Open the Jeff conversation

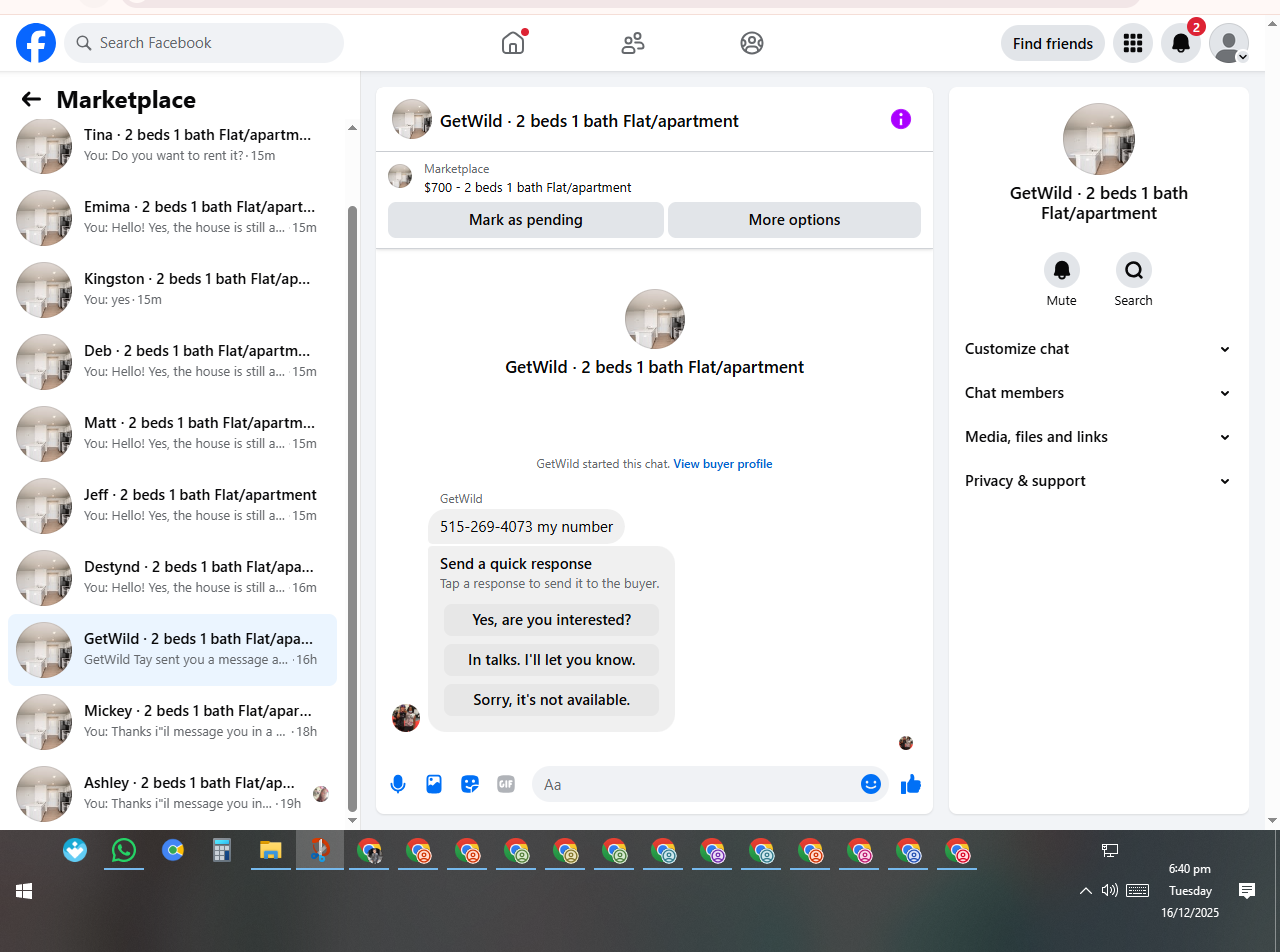(x=172, y=505)
